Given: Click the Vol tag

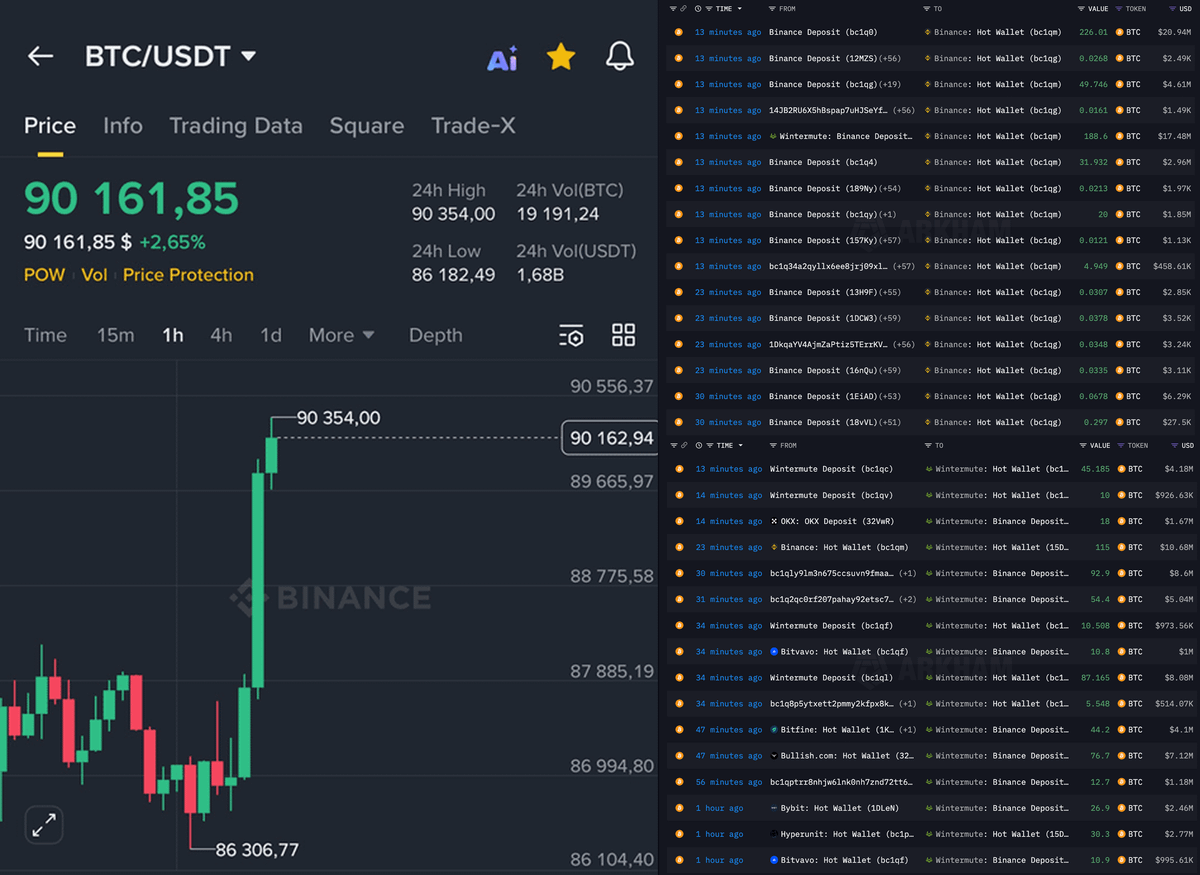Looking at the screenshot, I should point(94,275).
